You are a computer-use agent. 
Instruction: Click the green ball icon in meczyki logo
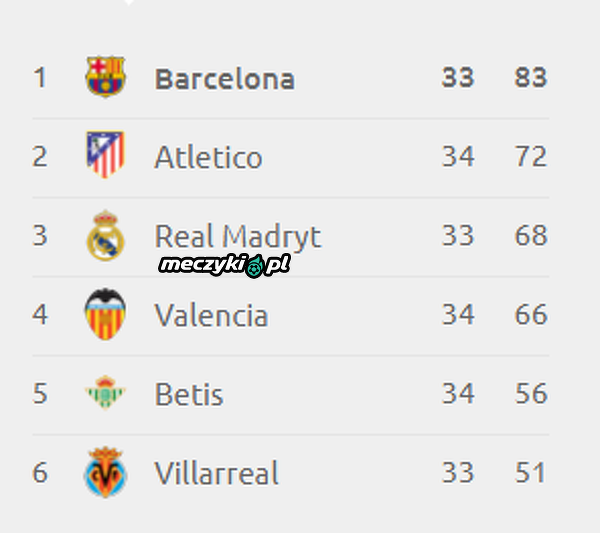254,267
